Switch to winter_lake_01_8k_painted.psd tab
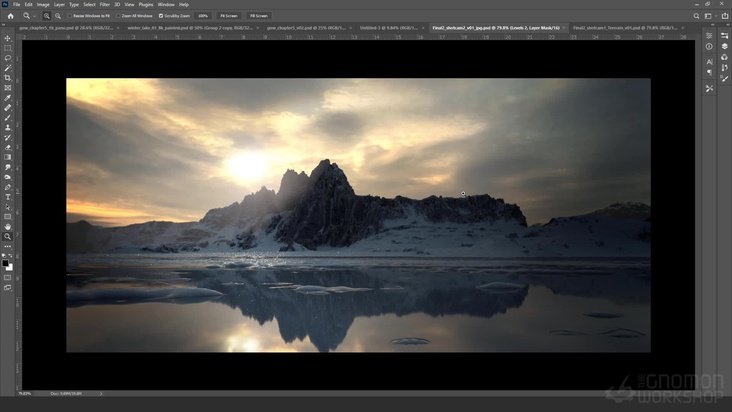Screen dimensions: 732x412 coord(190,28)
